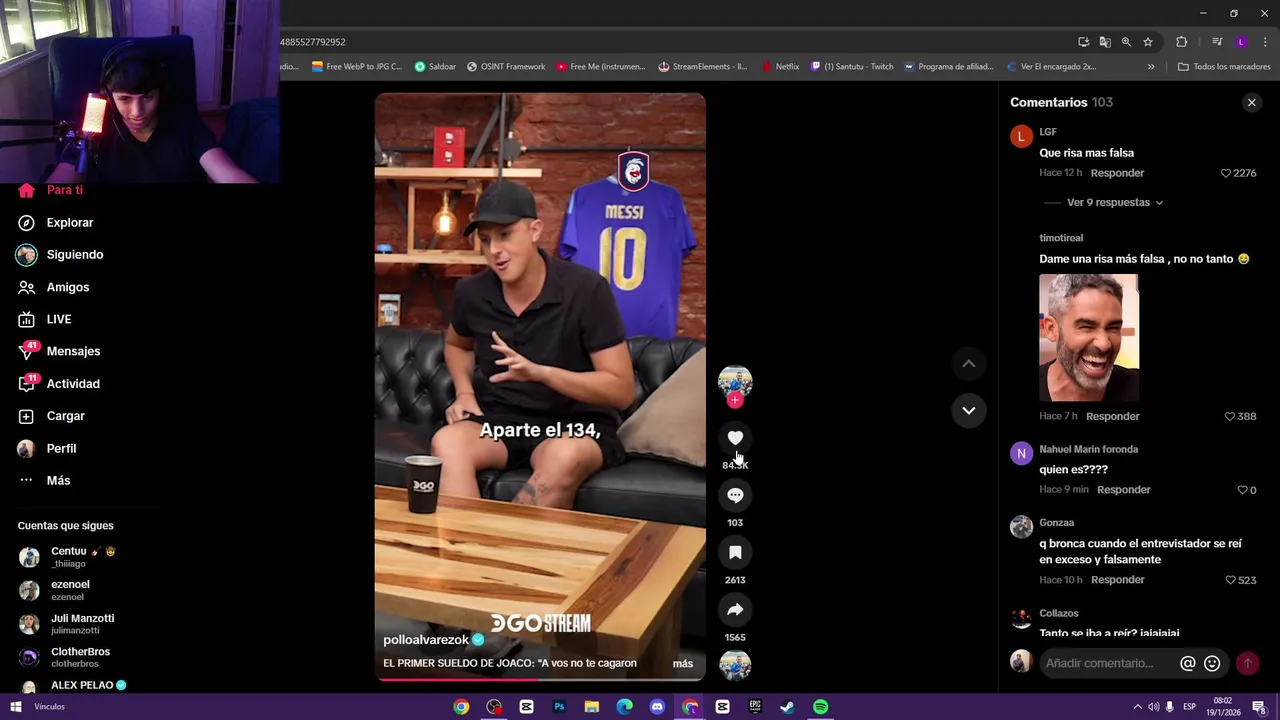This screenshot has width=1280, height=720.
Task: Like the video with the heart icon
Action: coord(735,438)
